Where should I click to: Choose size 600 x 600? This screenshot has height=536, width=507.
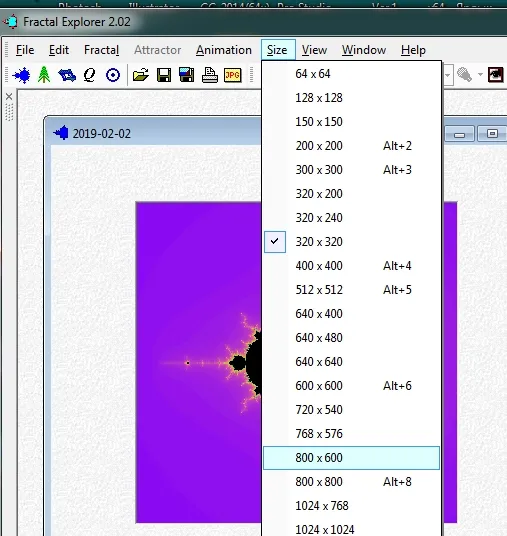(351, 386)
